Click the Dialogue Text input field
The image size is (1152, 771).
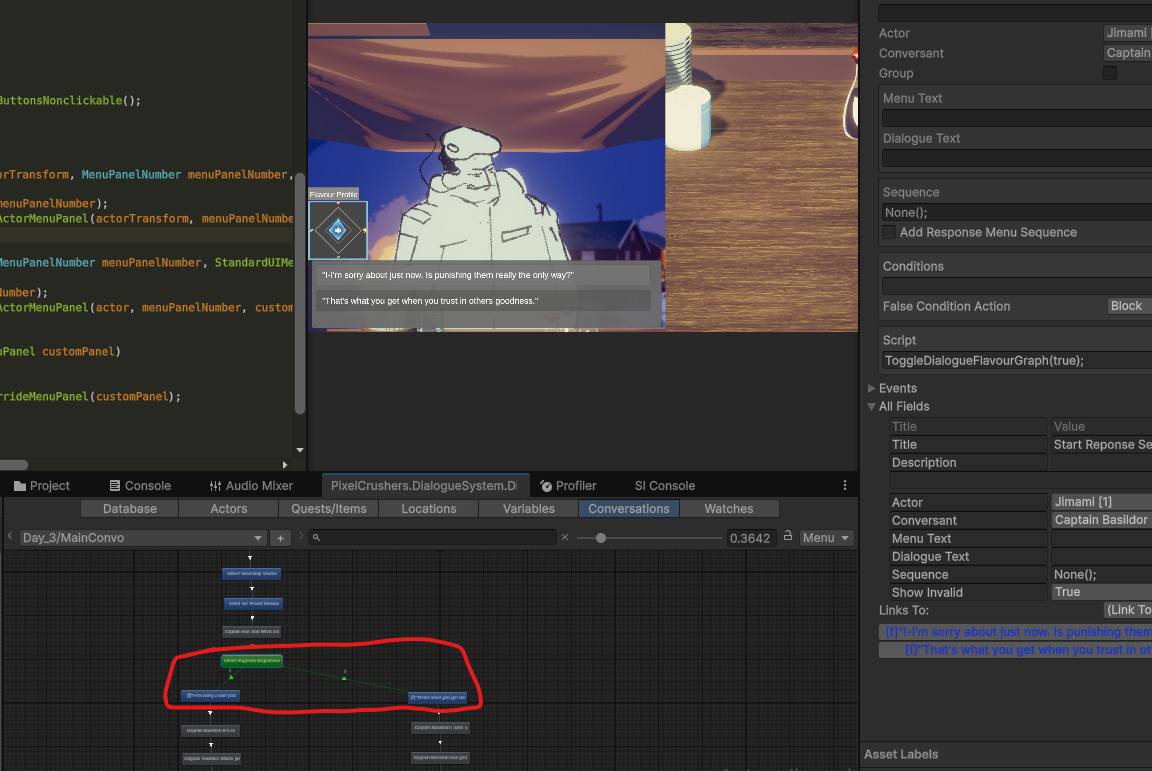click(x=1017, y=158)
